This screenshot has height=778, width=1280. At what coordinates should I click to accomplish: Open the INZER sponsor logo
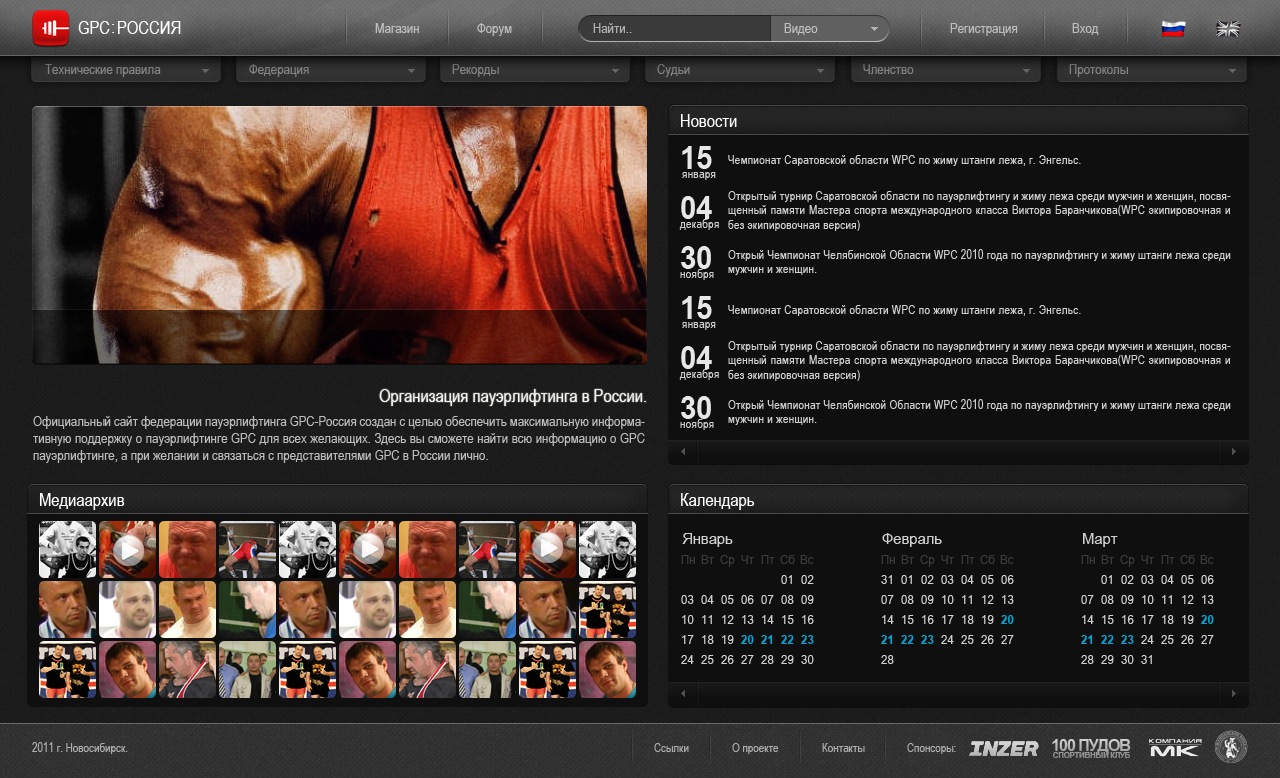click(x=1003, y=748)
